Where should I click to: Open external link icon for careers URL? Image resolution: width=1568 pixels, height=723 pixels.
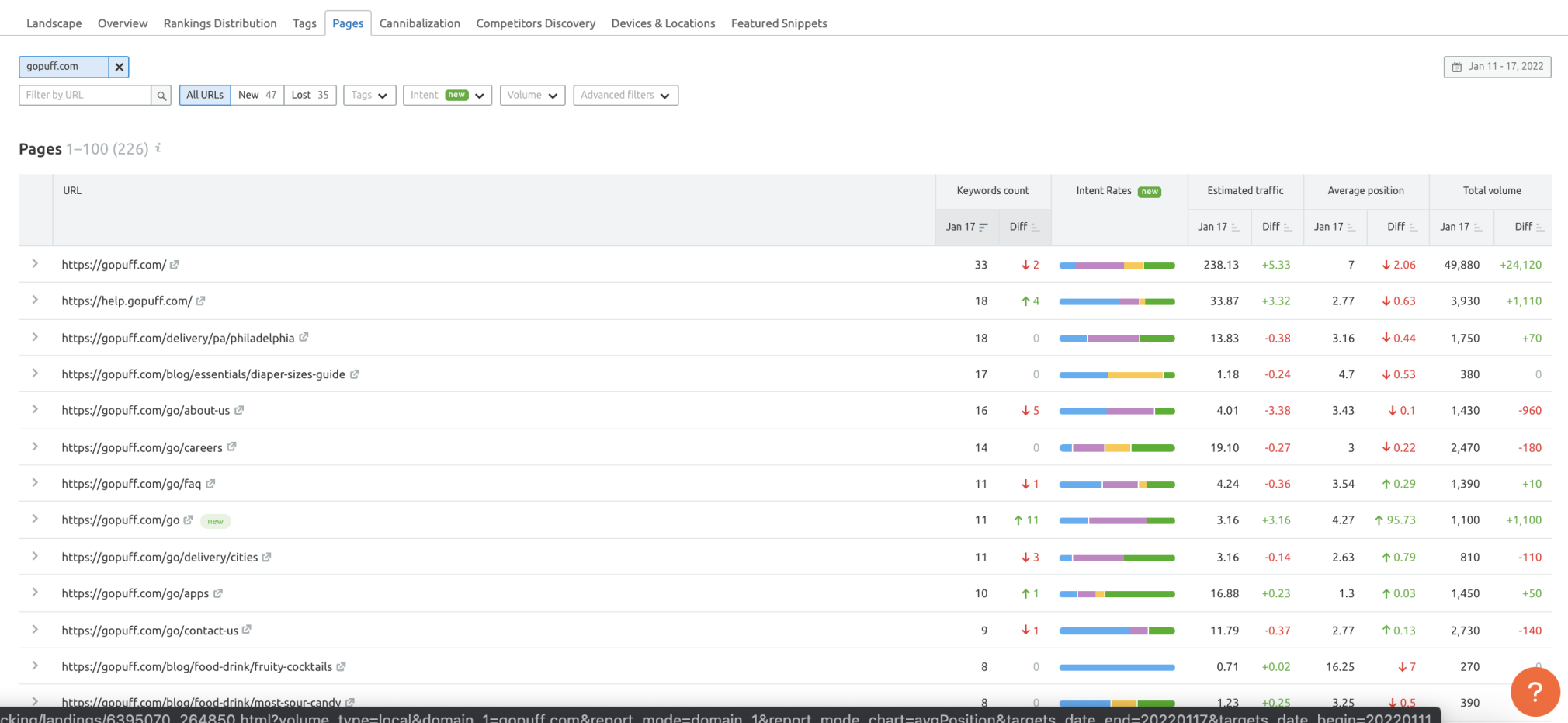(231, 447)
